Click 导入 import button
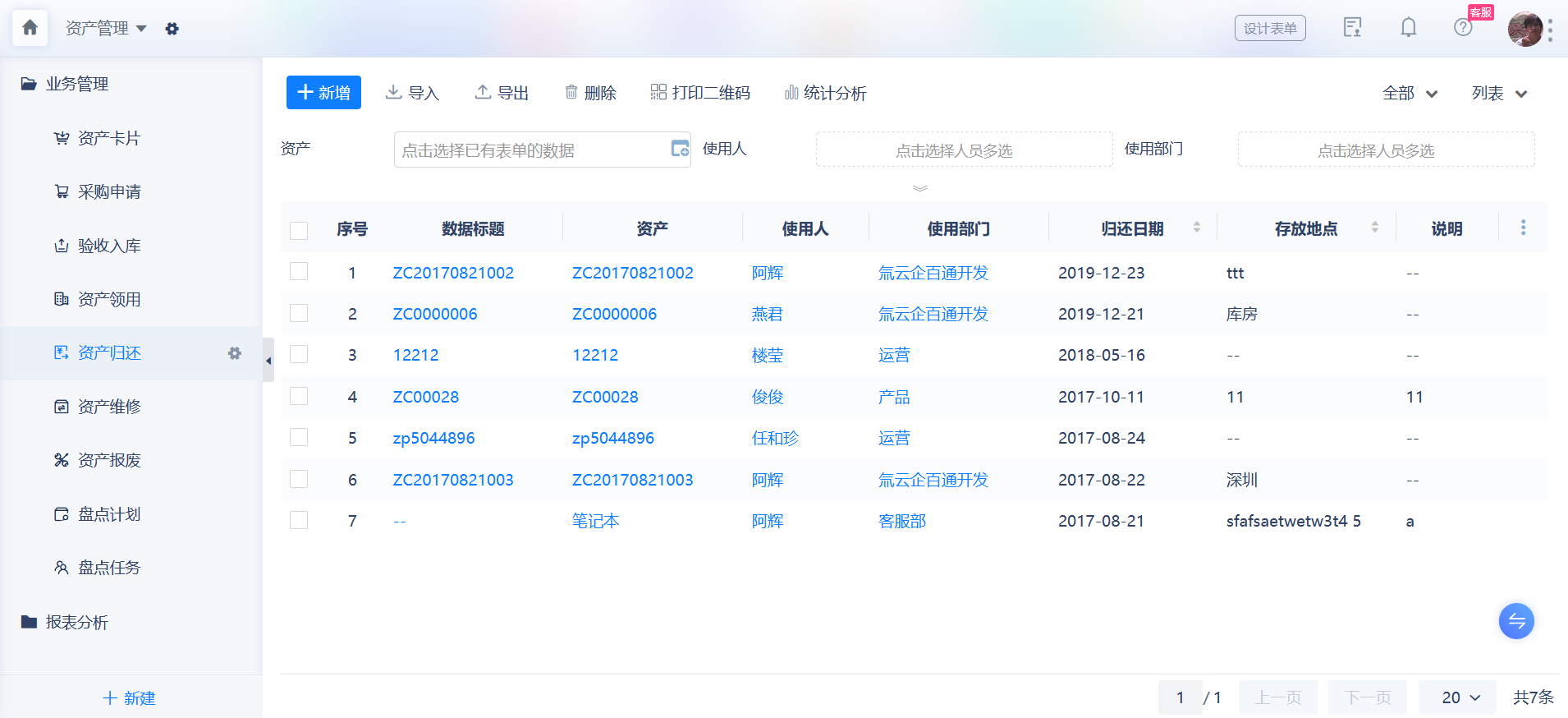Image resolution: width=1568 pixels, height=718 pixels. point(412,93)
